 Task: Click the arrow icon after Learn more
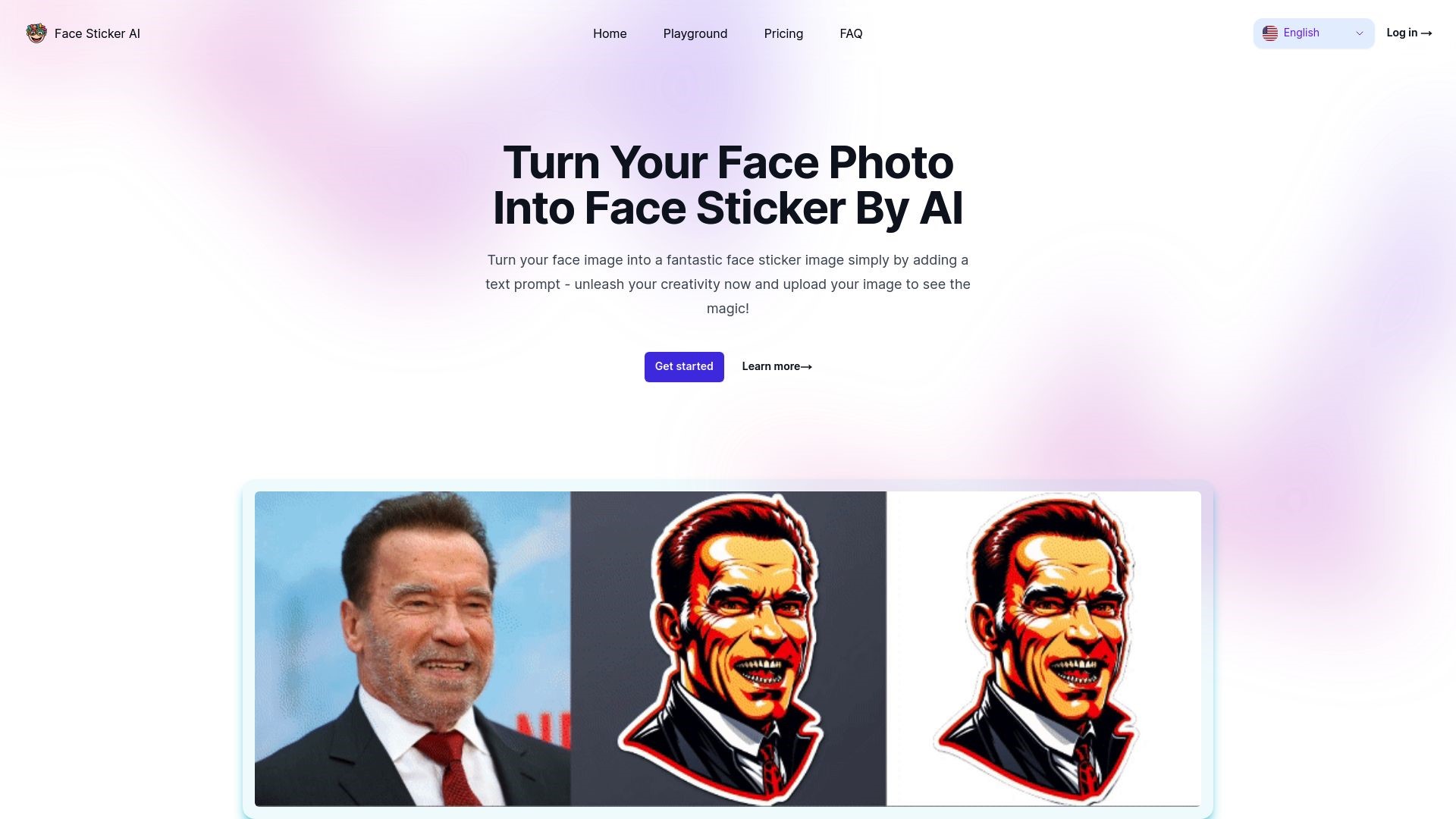tap(806, 367)
